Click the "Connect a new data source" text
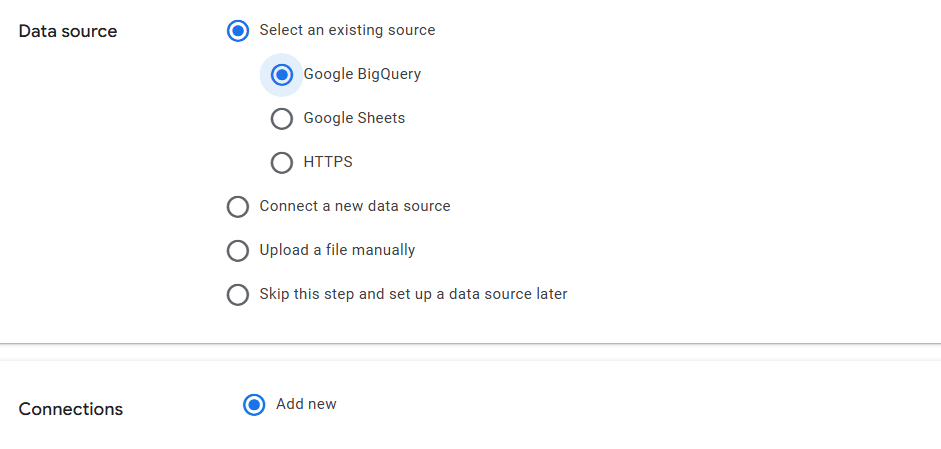This screenshot has height=449, width=941. (x=355, y=206)
